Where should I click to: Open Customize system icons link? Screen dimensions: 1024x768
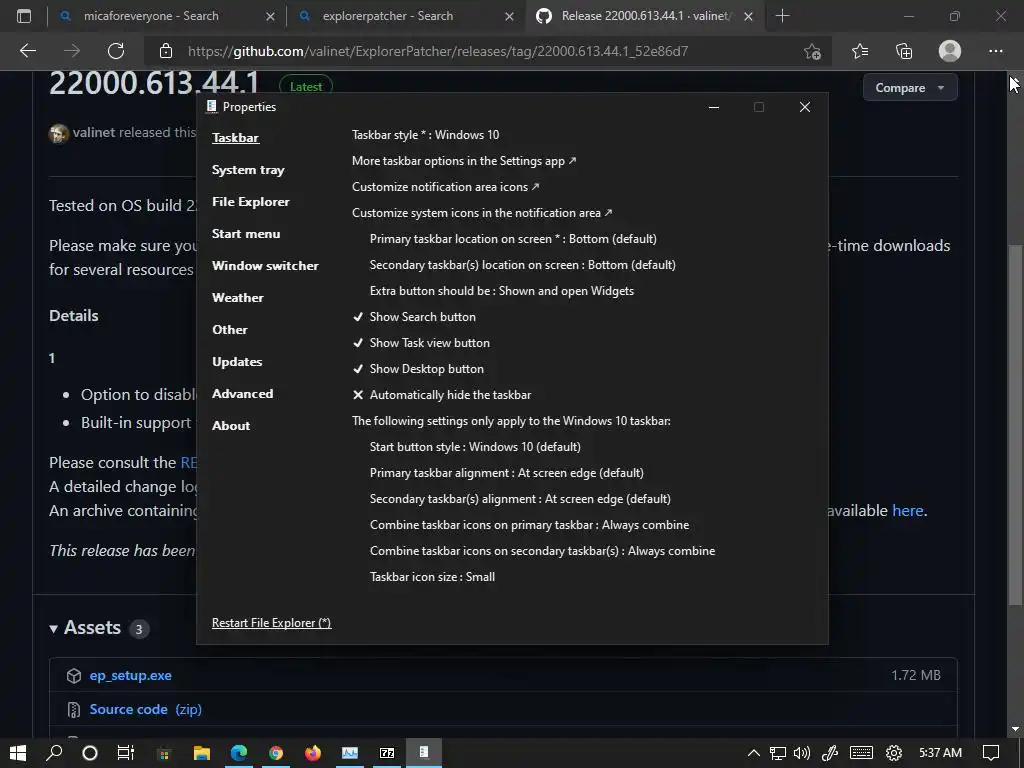point(482,213)
